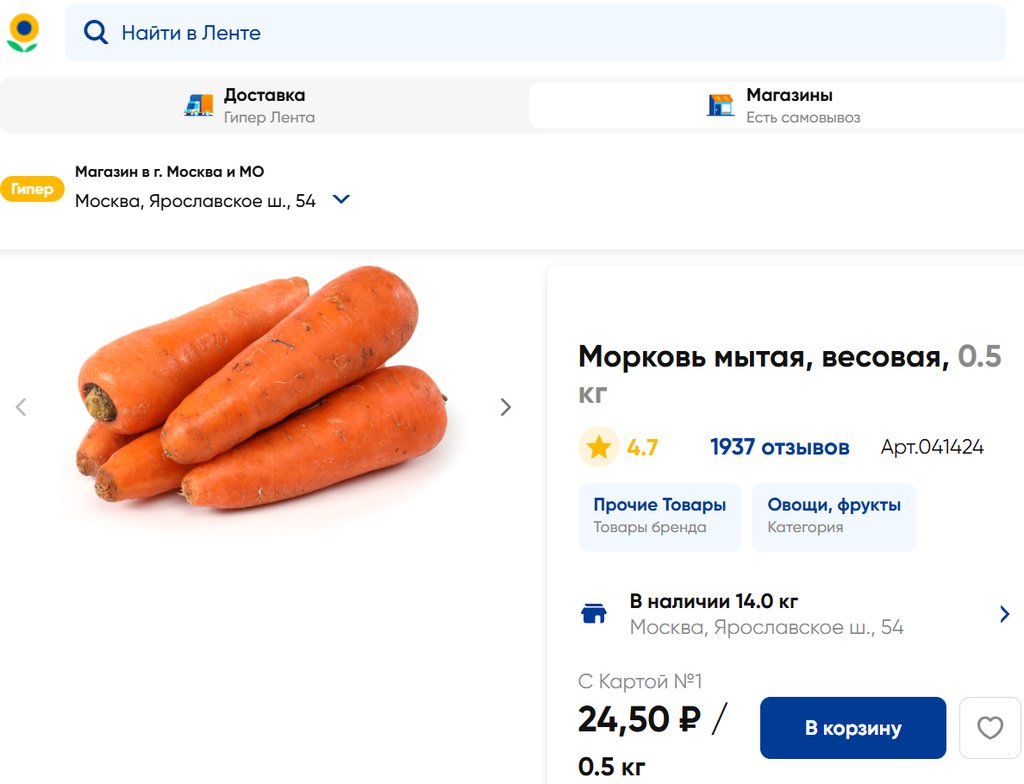This screenshot has height=784, width=1024.
Task: Click the search magnifier icon
Action: (x=95, y=33)
